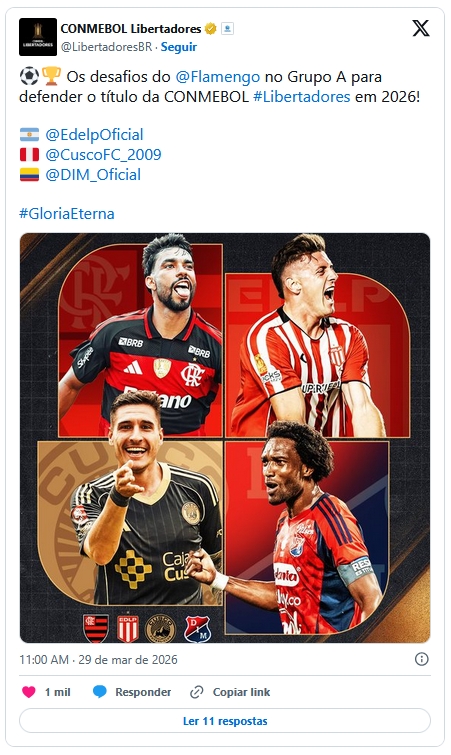This screenshot has height=755, width=451.
Task: Open the X logo in the corner
Action: pos(421,28)
